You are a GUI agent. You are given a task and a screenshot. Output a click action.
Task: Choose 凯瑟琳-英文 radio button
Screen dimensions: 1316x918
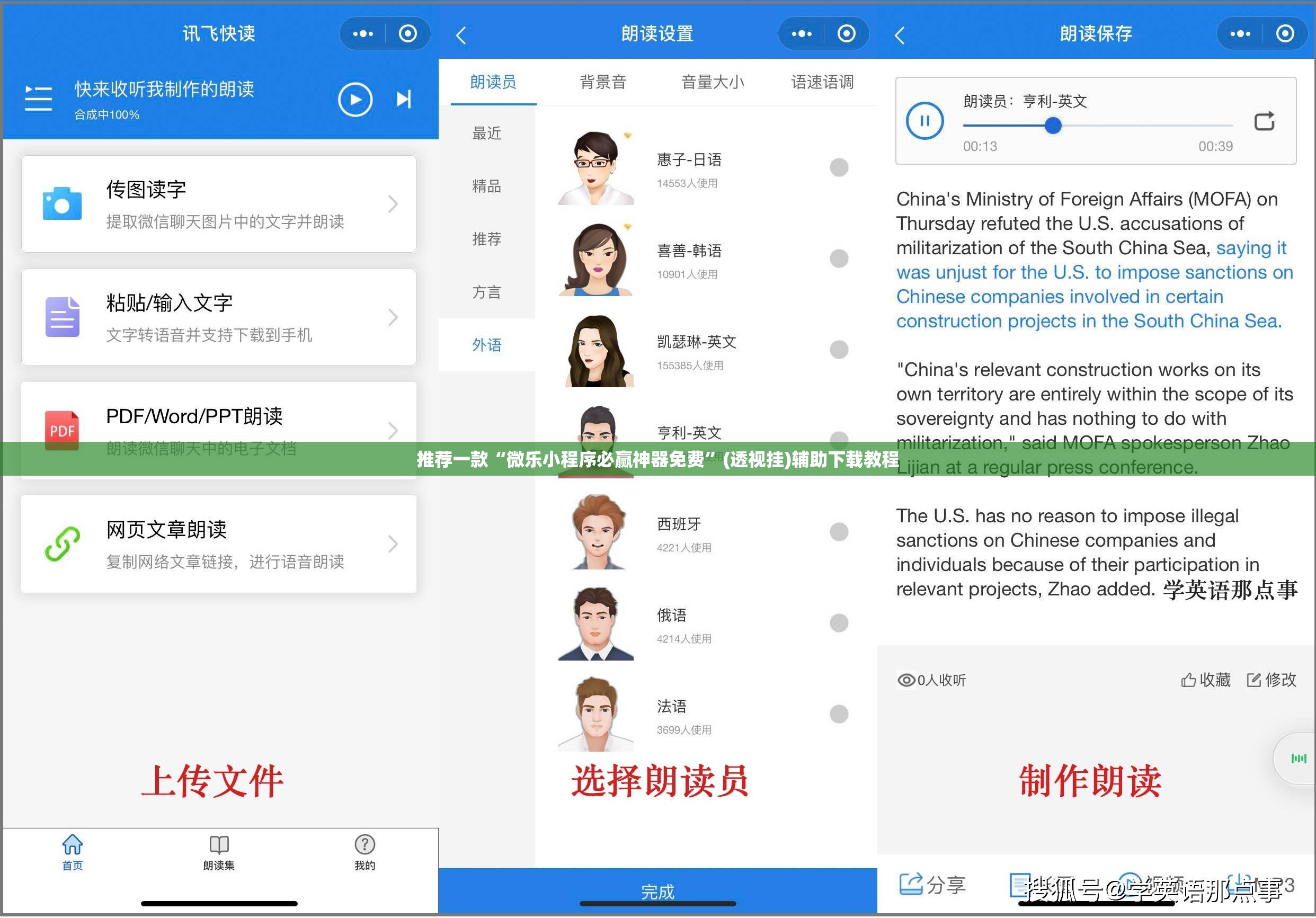tap(839, 350)
